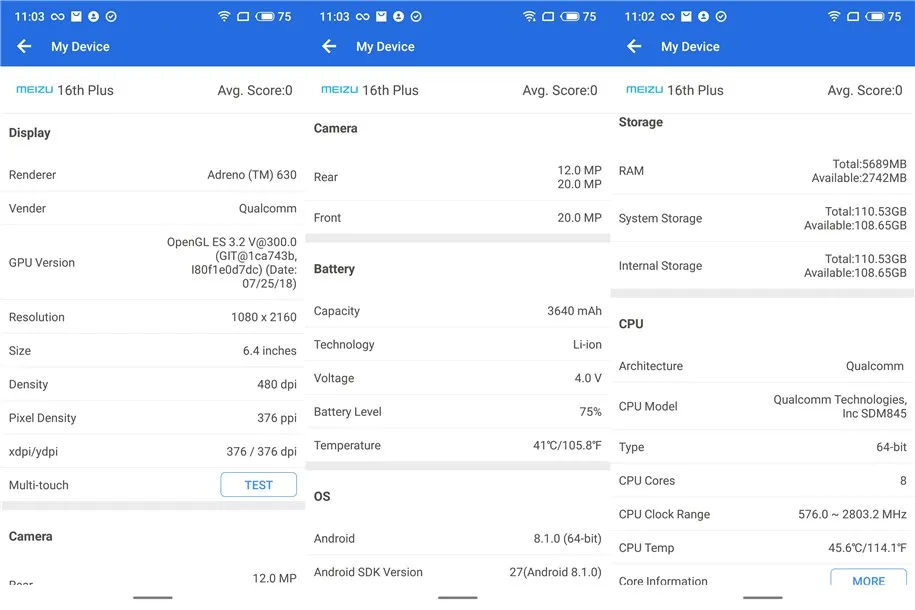This screenshot has width=915, height=610.
Task: Tap navigation pill at bottom of left screen
Action: pos(153,597)
